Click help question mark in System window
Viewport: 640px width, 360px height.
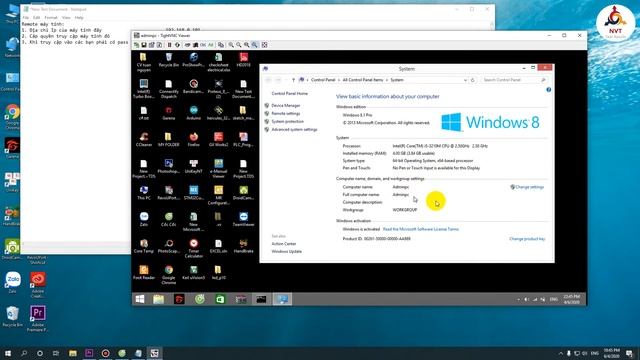point(548,90)
